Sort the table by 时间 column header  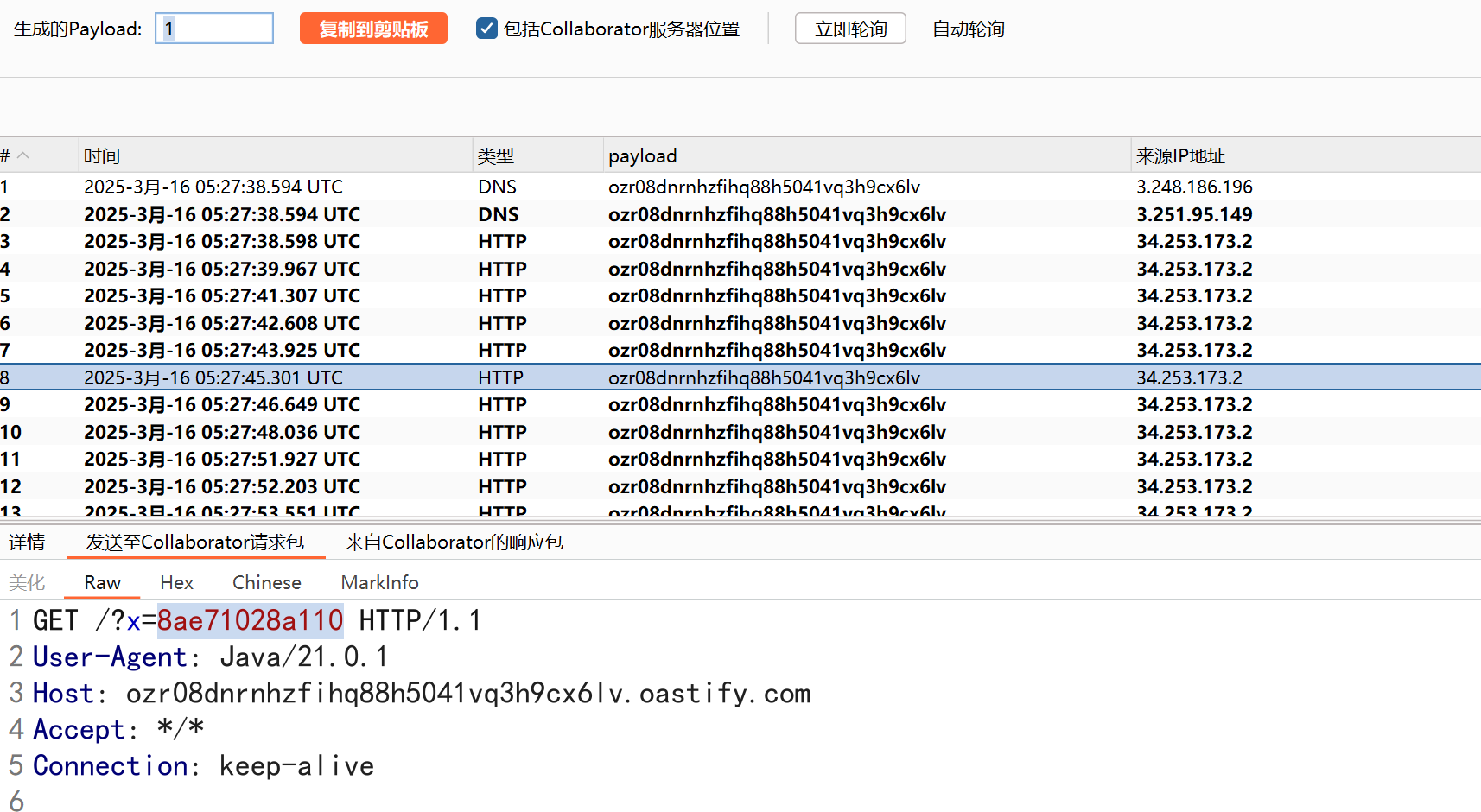pos(102,156)
